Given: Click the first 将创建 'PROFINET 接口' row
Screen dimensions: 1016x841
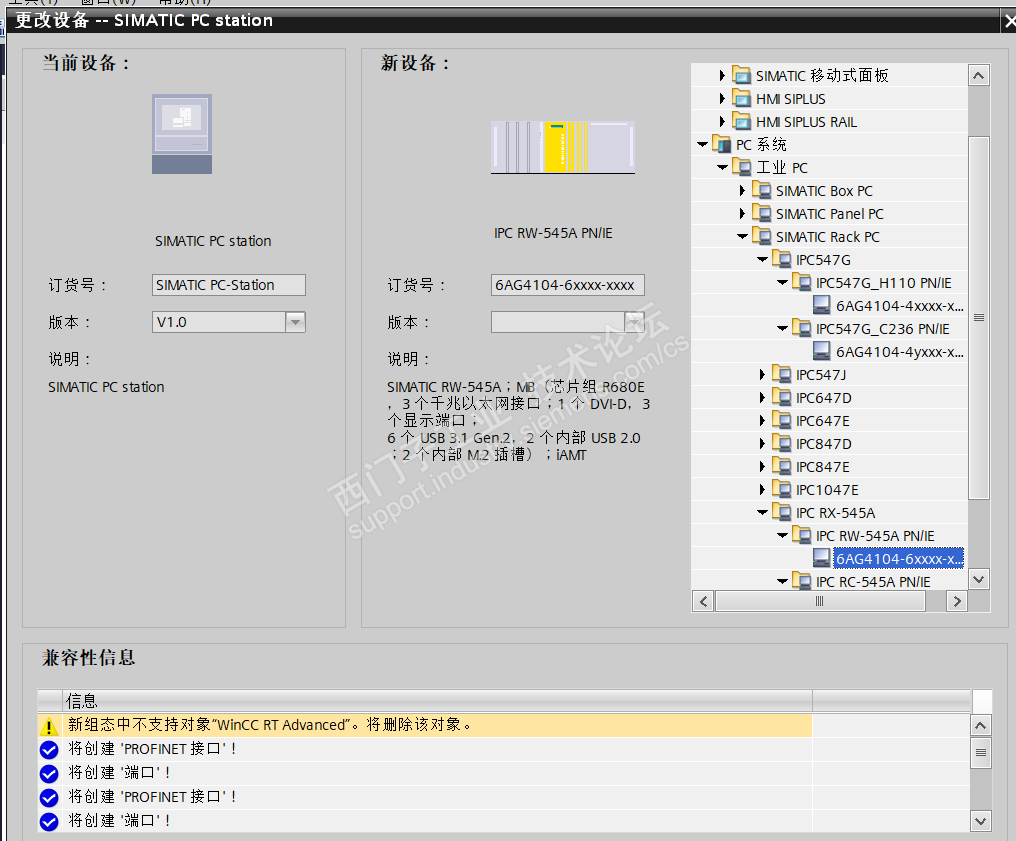Looking at the screenshot, I should point(425,749).
